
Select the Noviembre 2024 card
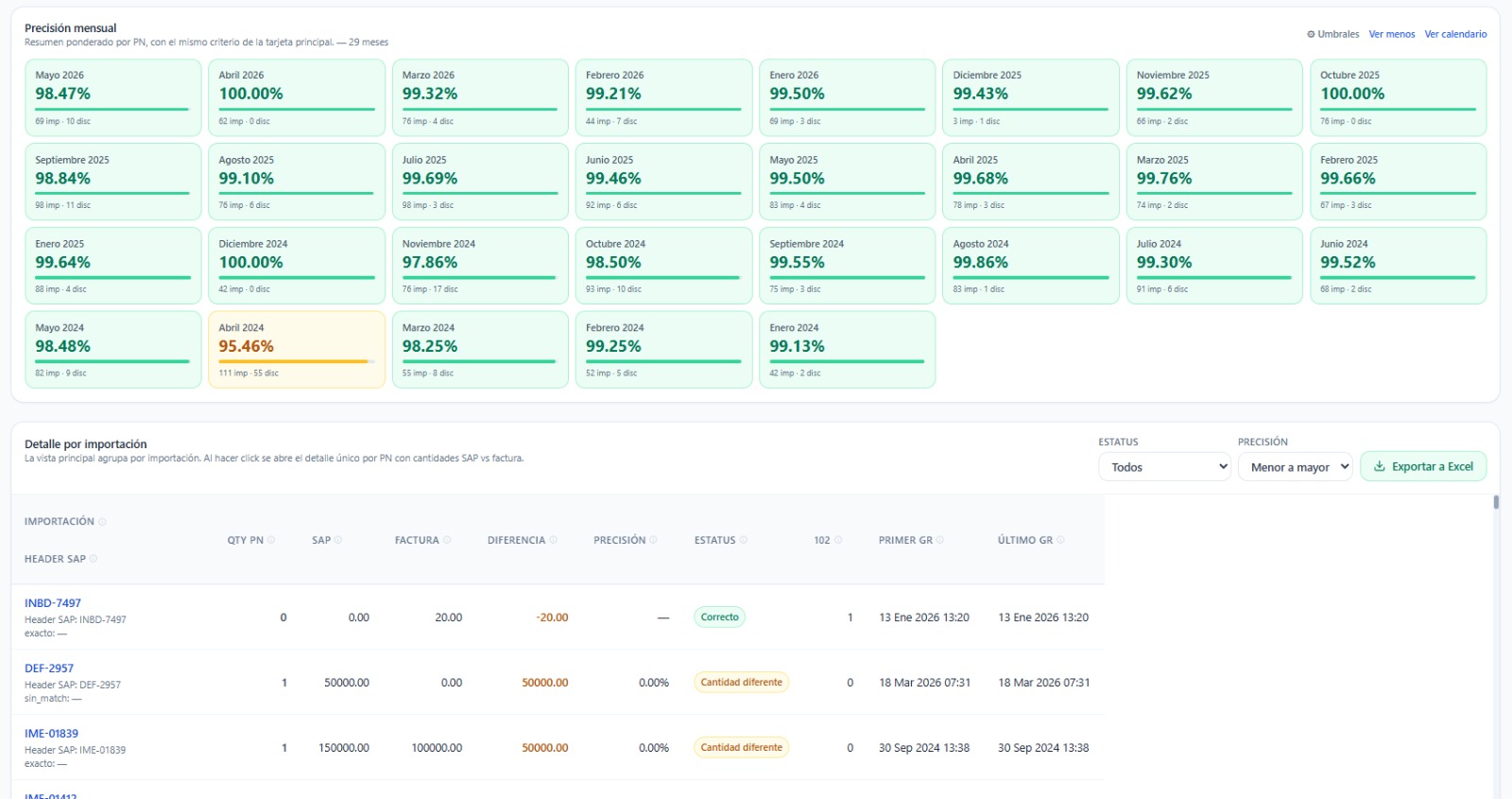(480, 266)
